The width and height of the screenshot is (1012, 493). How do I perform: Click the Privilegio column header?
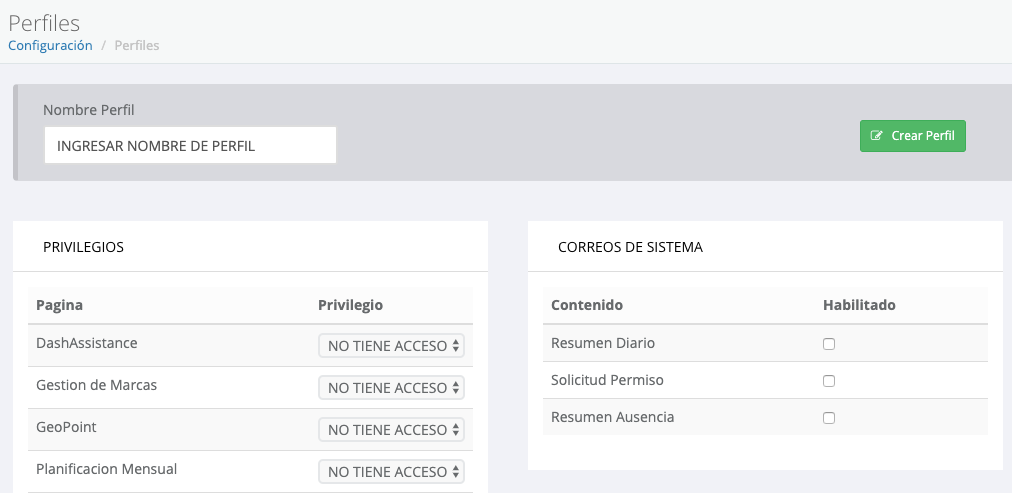coord(350,305)
